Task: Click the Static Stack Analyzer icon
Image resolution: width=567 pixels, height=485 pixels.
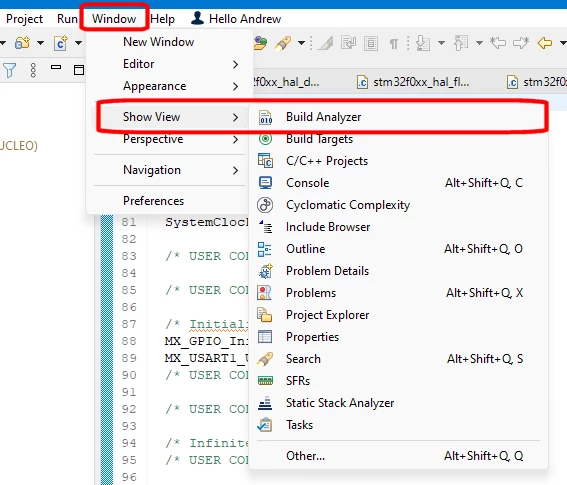Action: click(265, 403)
